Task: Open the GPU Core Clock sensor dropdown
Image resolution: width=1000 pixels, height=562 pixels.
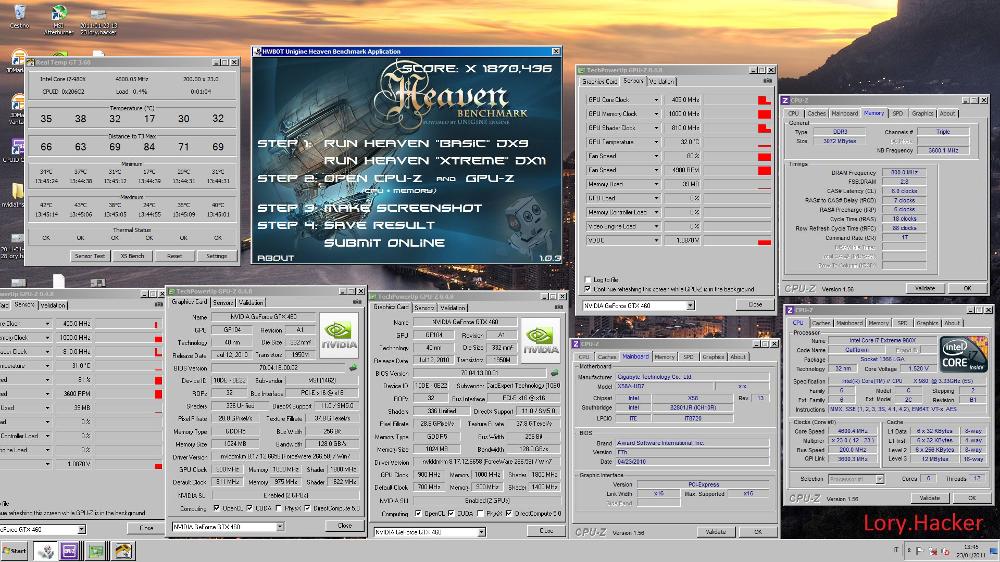Action: pos(656,100)
